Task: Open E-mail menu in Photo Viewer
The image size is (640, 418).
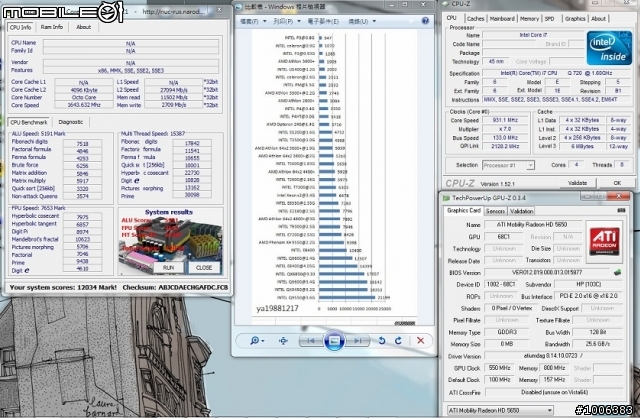Action: pos(323,21)
